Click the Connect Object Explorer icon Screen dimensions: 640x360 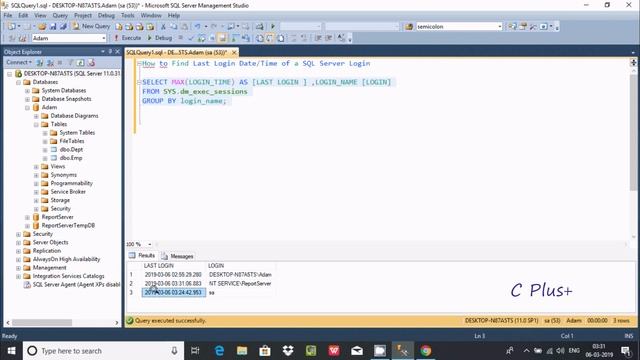pos(40,62)
